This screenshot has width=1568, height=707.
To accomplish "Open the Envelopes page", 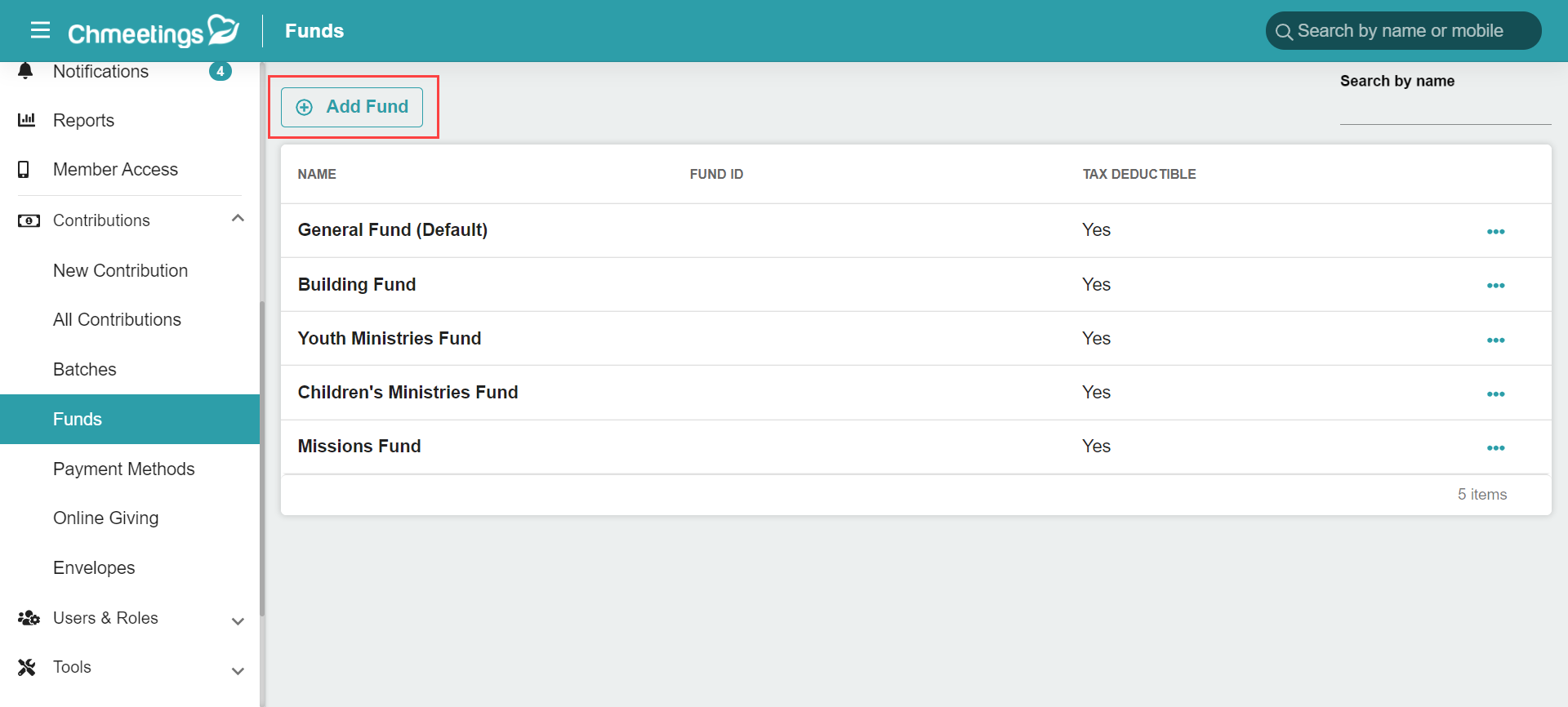I will point(94,567).
